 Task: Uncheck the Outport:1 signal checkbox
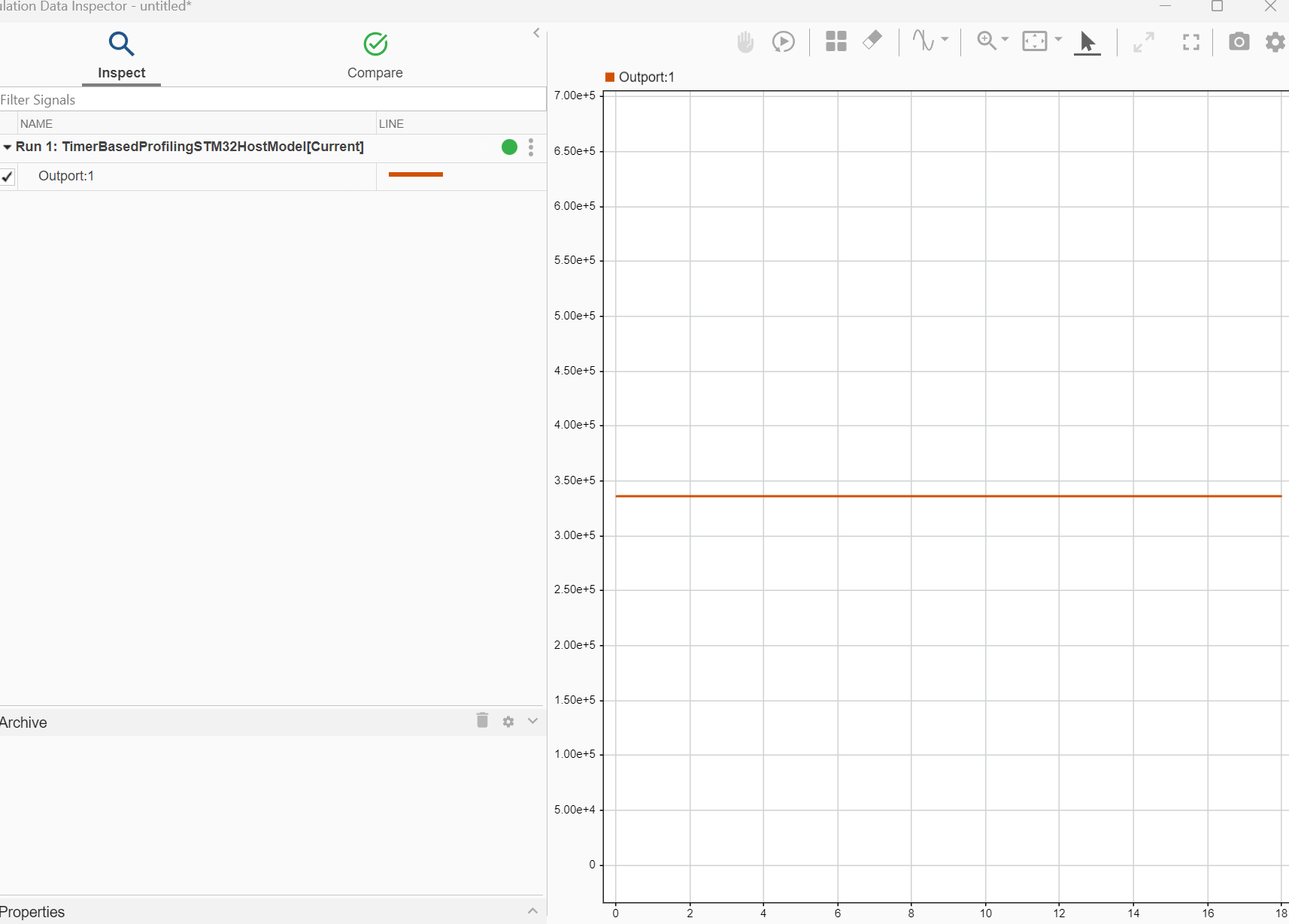tap(8, 177)
